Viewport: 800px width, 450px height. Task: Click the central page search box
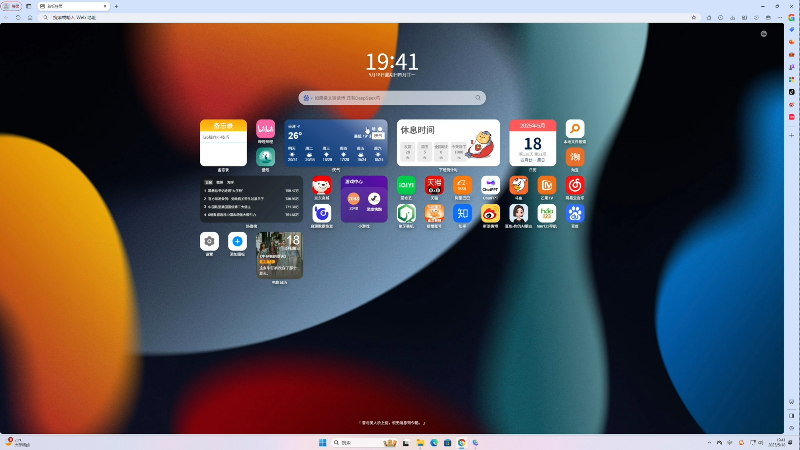pyautogui.click(x=392, y=97)
